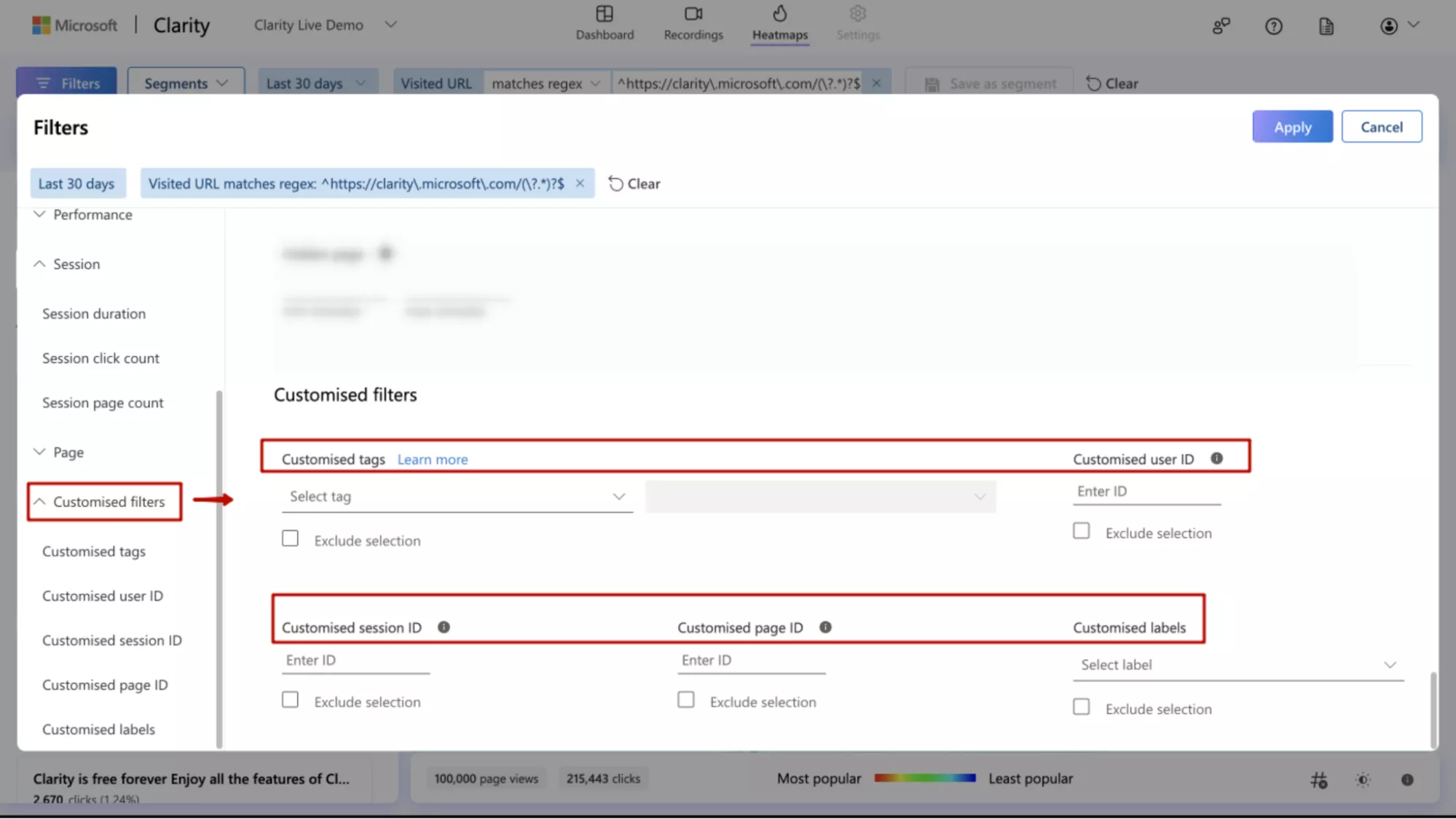Click the popularity color gradient legend
Image resolution: width=1456 pixels, height=819 pixels.
point(924,777)
